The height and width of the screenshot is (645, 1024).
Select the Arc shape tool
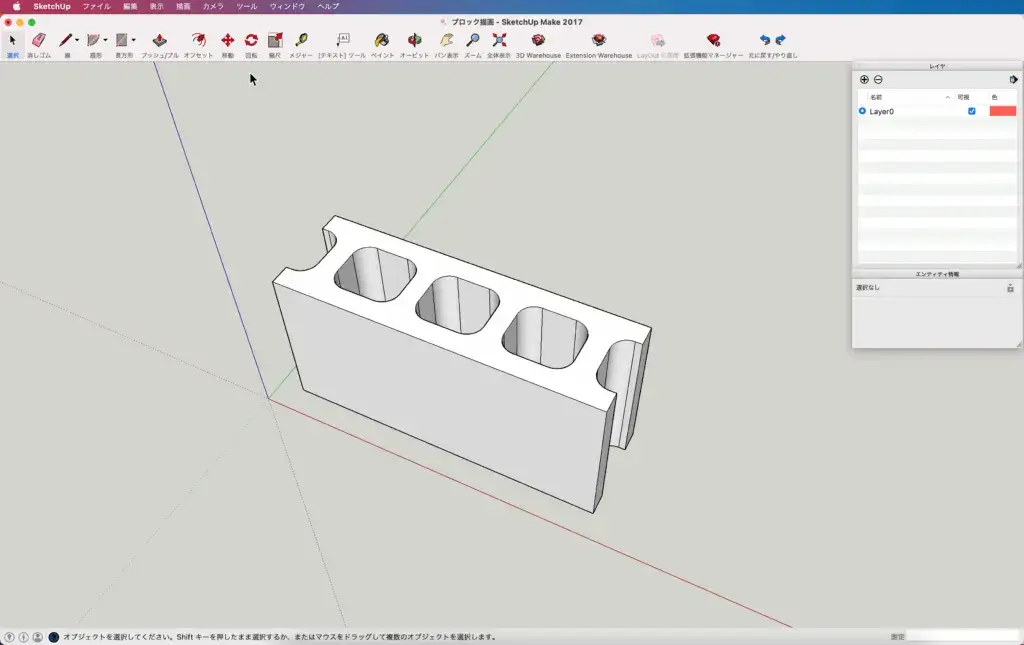pos(93,40)
